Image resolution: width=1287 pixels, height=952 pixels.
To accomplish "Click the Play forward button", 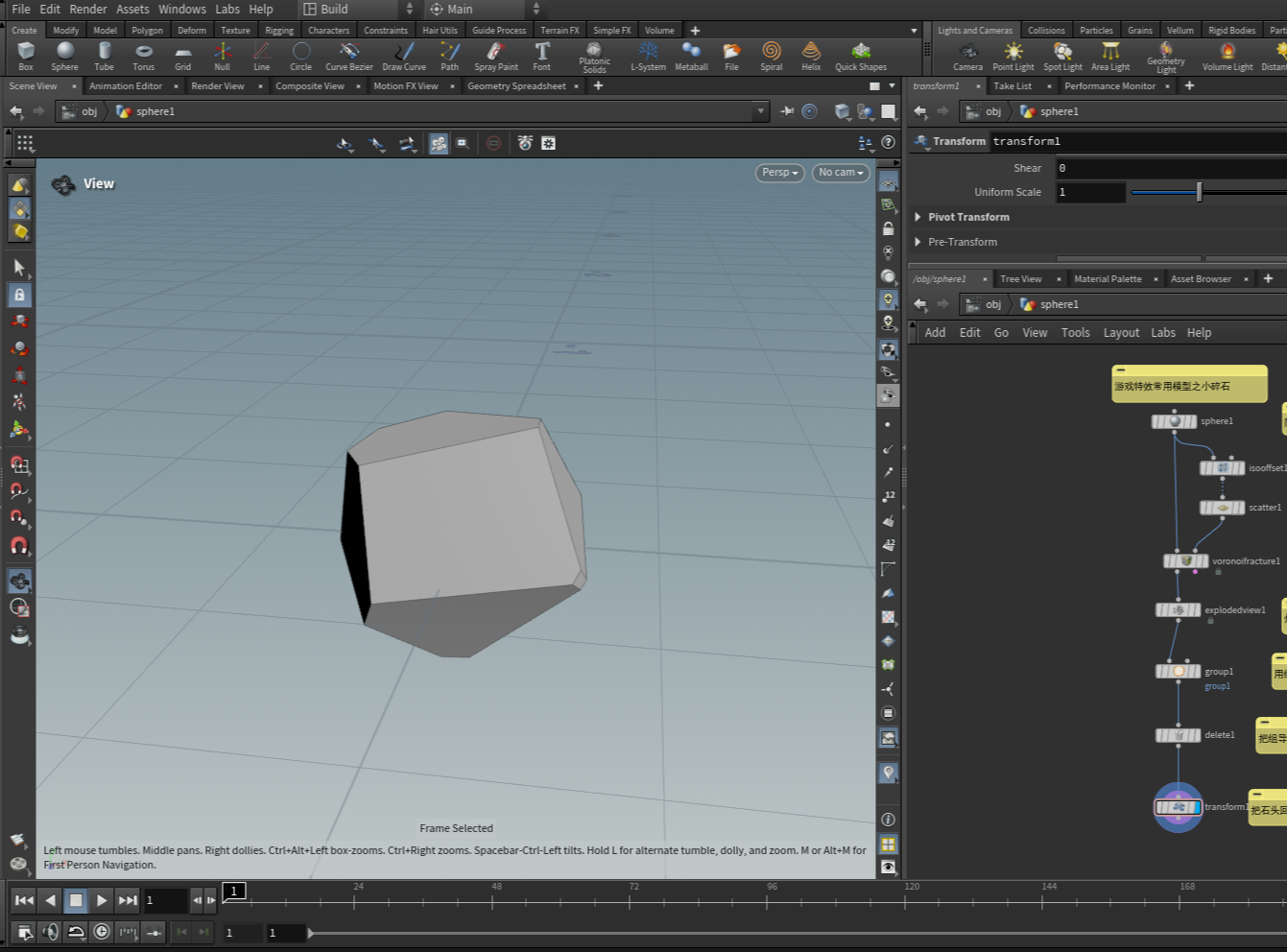I will 101,900.
